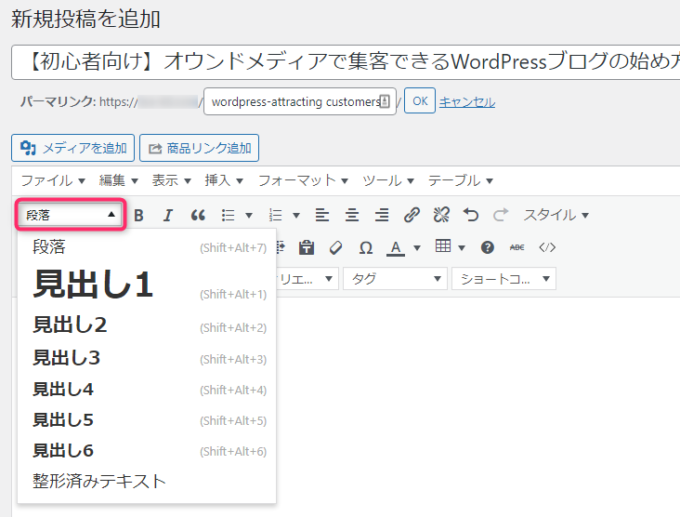
Task: Align text right
Action: point(382,215)
